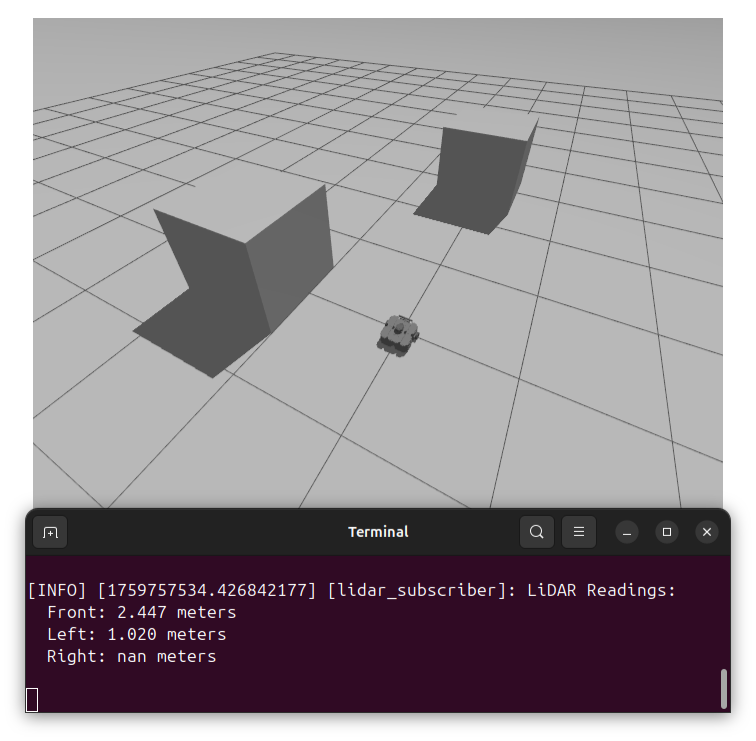The image size is (756, 741).
Task: Click the Front 2.447 meters reading
Action: click(141, 612)
